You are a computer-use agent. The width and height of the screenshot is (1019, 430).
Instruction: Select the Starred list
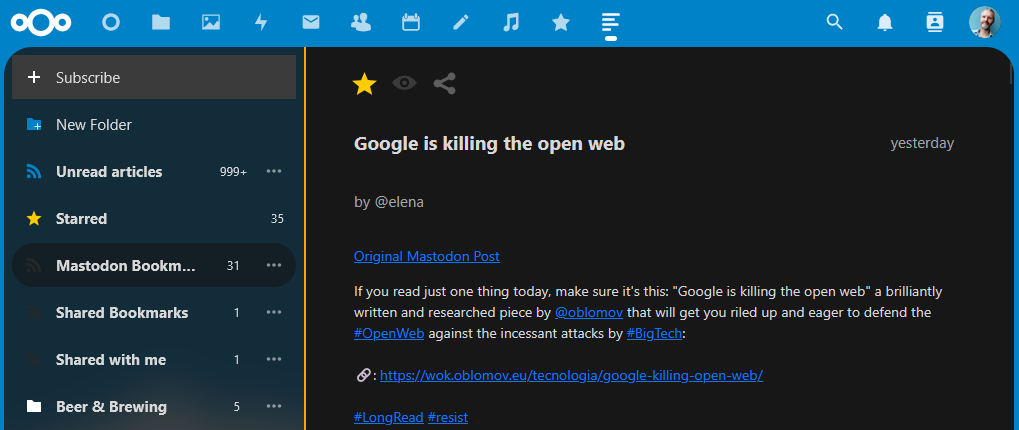(154, 219)
